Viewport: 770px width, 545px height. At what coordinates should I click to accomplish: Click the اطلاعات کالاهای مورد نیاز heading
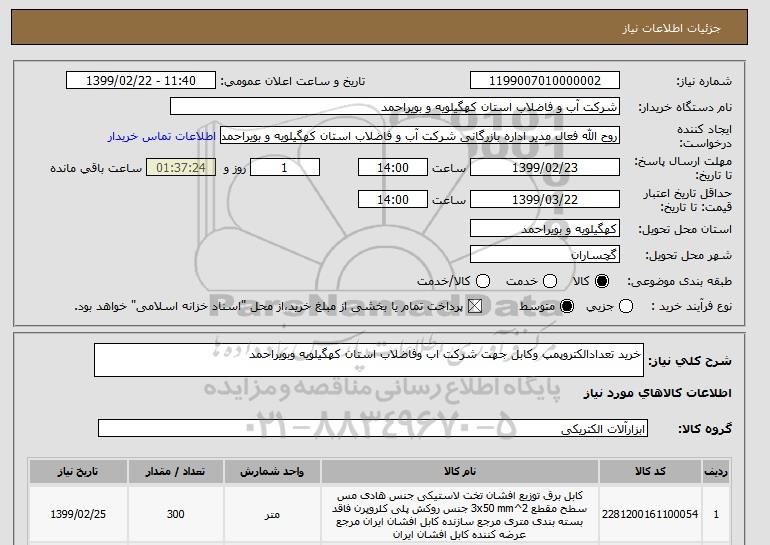coord(658,393)
